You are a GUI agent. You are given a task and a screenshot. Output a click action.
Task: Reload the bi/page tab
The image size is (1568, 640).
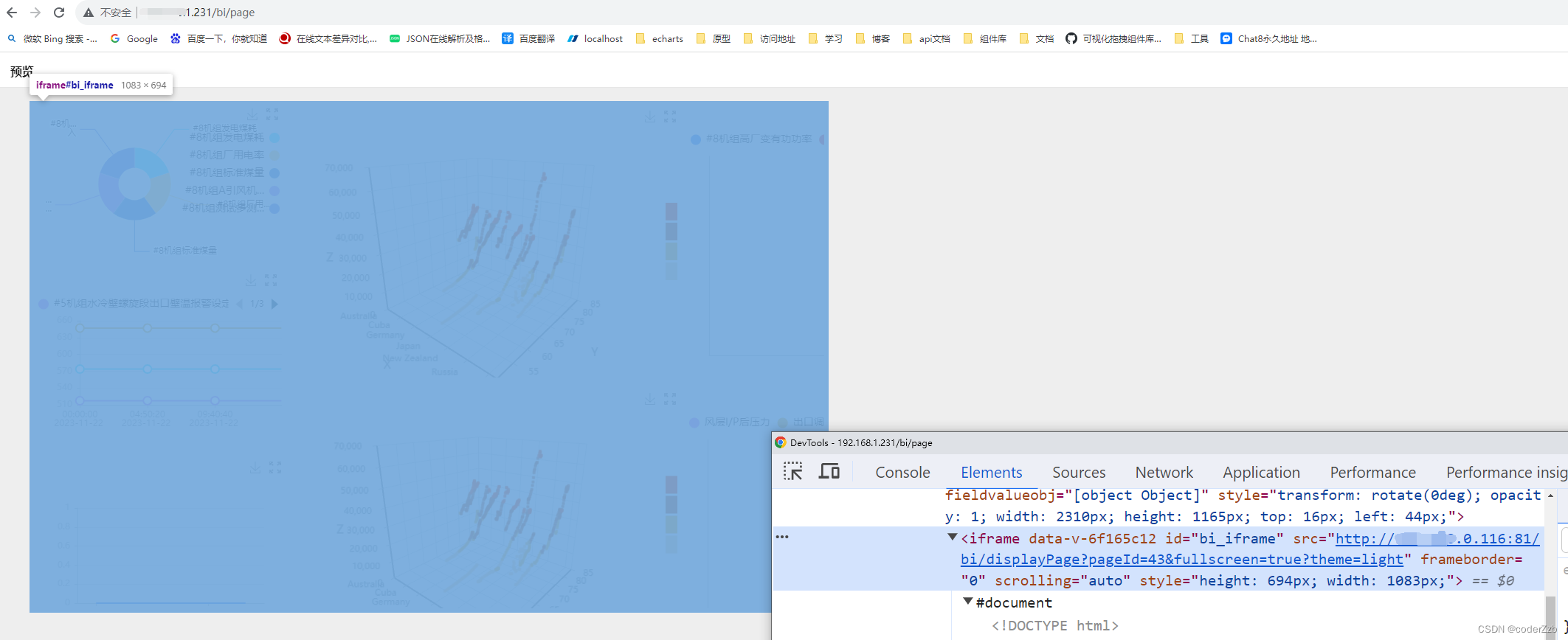click(59, 13)
